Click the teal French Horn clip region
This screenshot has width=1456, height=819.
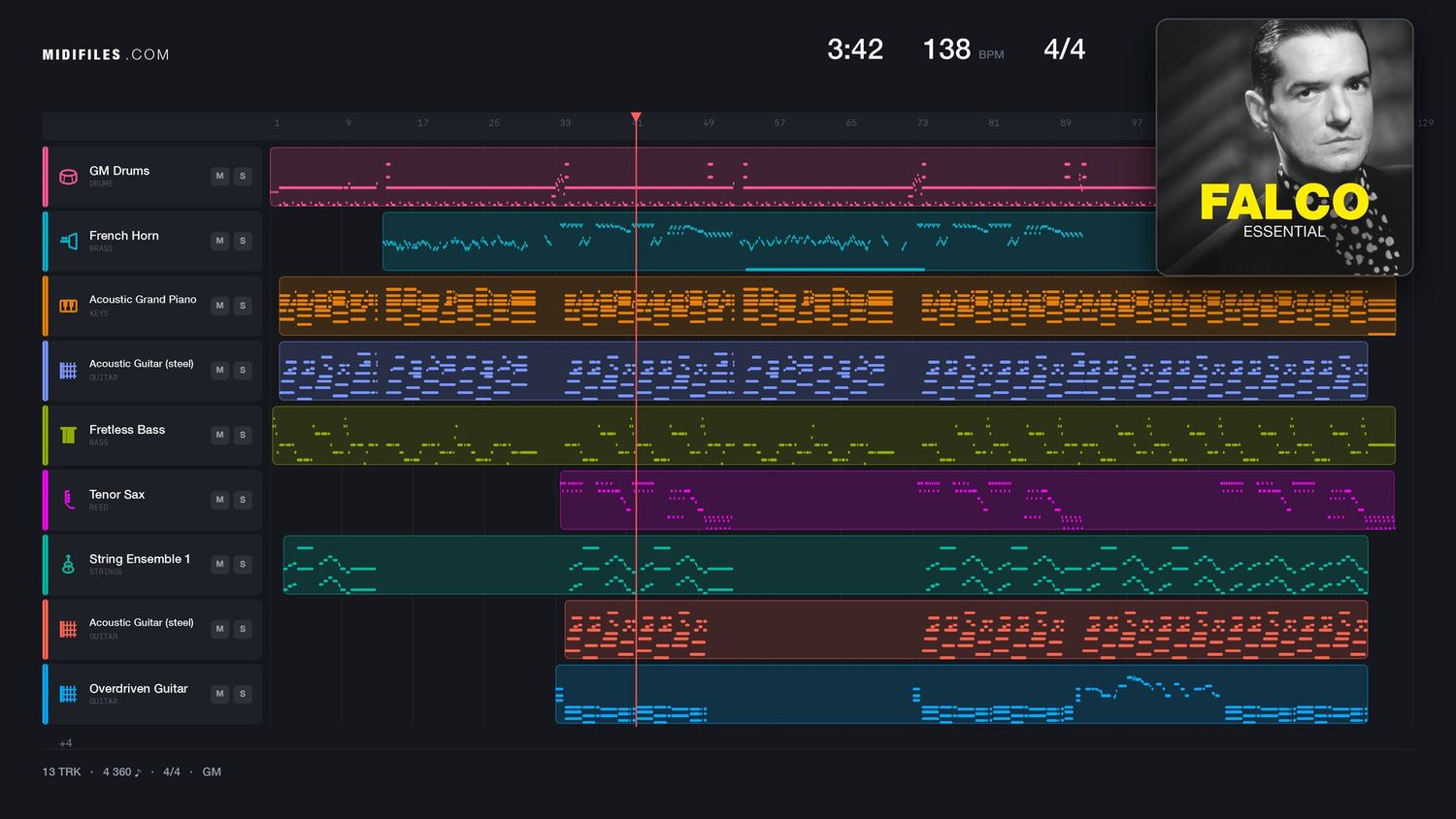(x=769, y=241)
